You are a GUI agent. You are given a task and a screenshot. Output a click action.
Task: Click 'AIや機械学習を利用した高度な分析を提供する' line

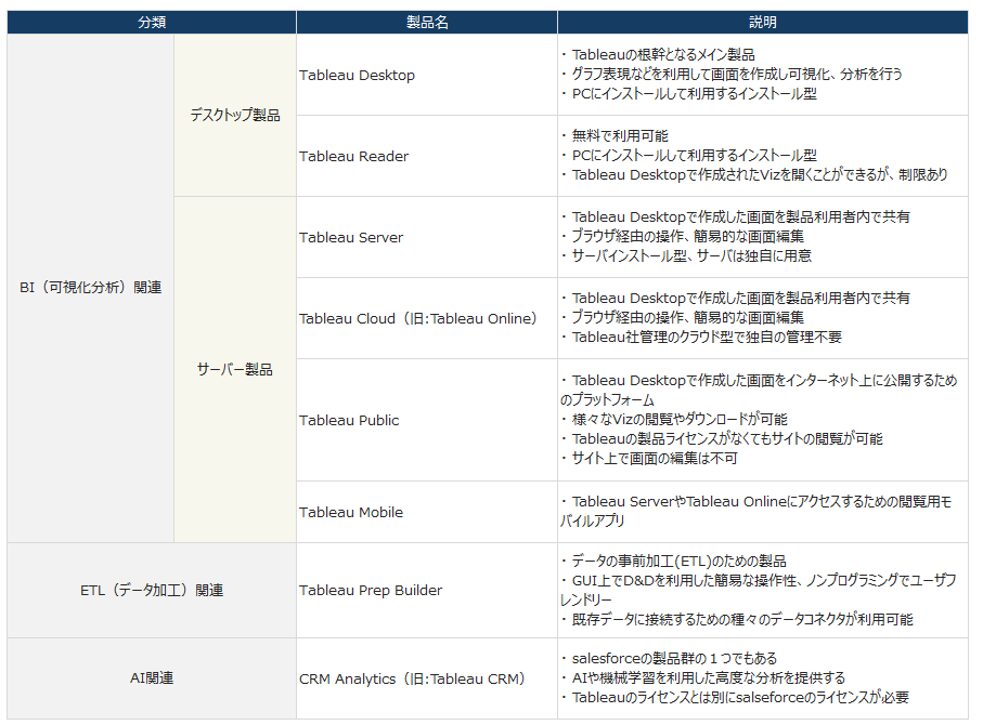pos(703,677)
